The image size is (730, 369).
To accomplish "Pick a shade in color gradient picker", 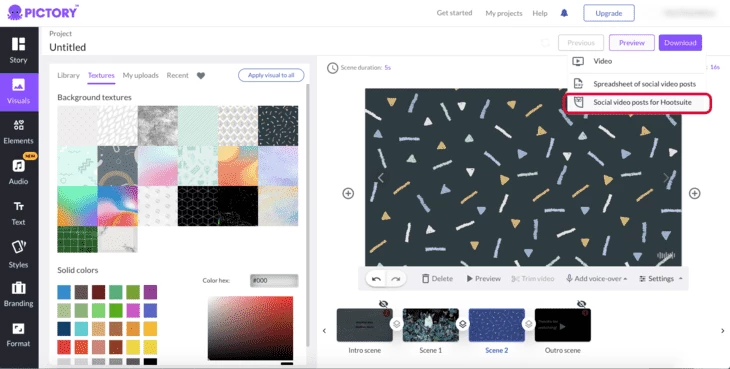I will [250, 328].
